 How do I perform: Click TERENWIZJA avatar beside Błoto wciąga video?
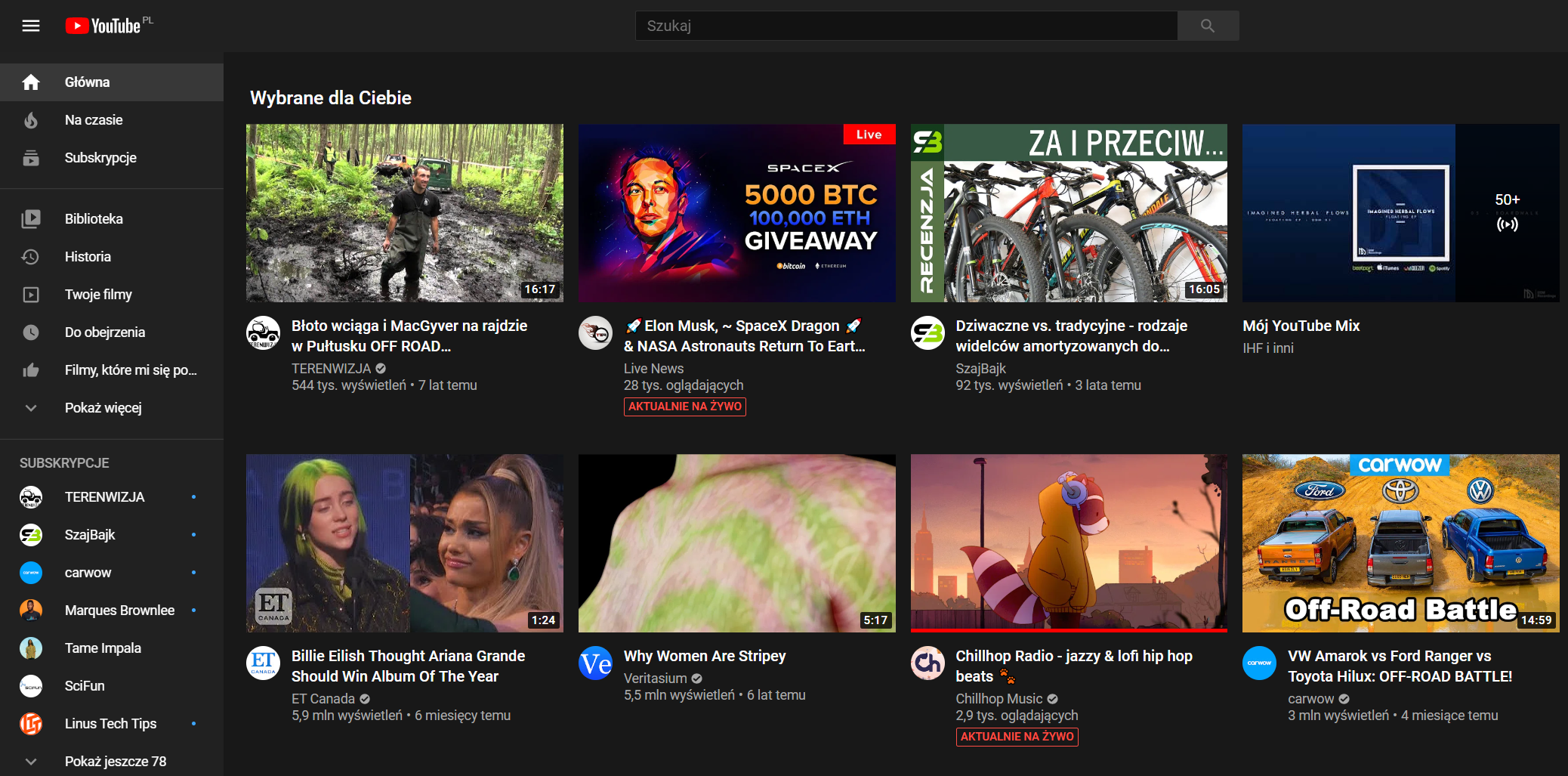[x=263, y=332]
